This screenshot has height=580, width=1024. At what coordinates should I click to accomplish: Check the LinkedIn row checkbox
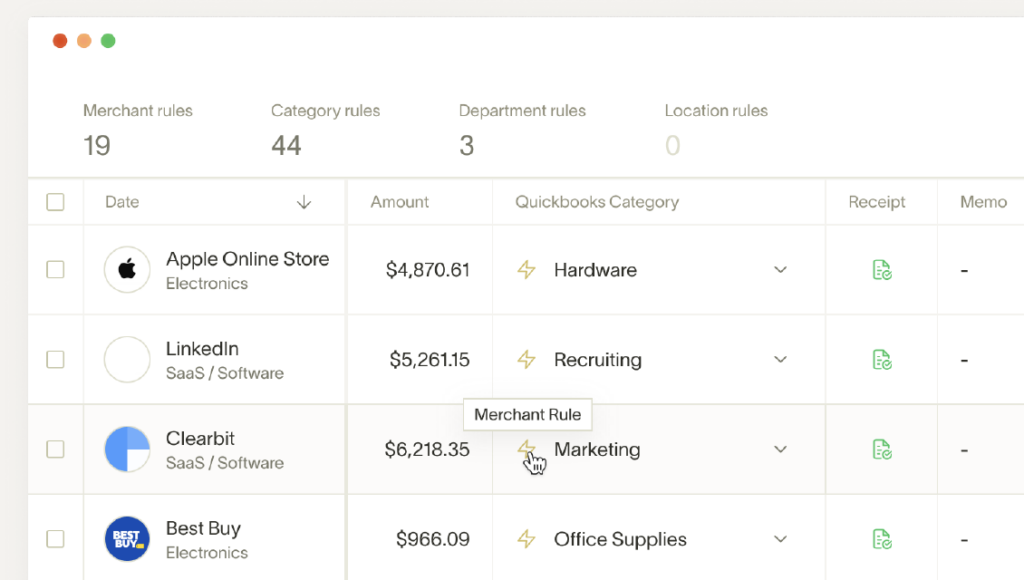click(x=56, y=359)
